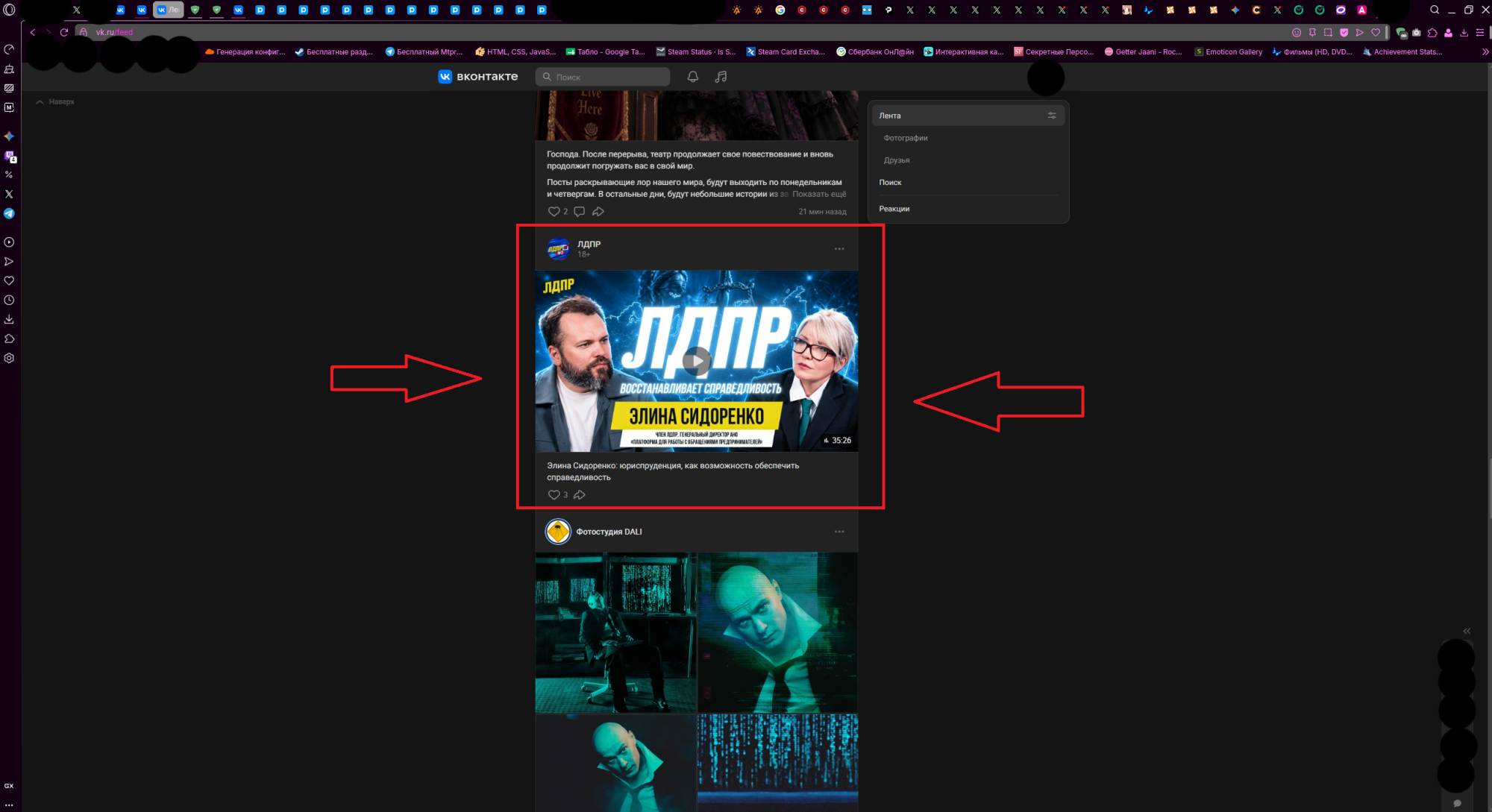This screenshot has height=812, width=1492.
Task: Open the Gemini sparkle icon in sidebar
Action: tap(9, 136)
